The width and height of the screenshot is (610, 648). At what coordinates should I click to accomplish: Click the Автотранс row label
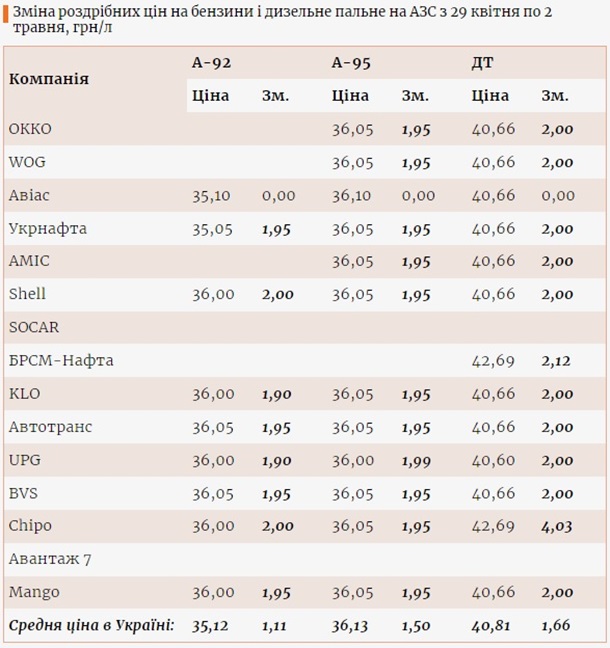click(50, 427)
